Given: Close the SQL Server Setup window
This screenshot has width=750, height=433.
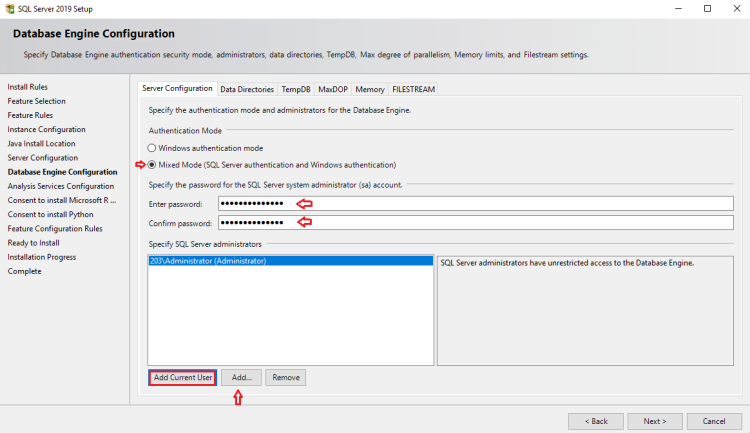Looking at the screenshot, I should click(737, 9).
